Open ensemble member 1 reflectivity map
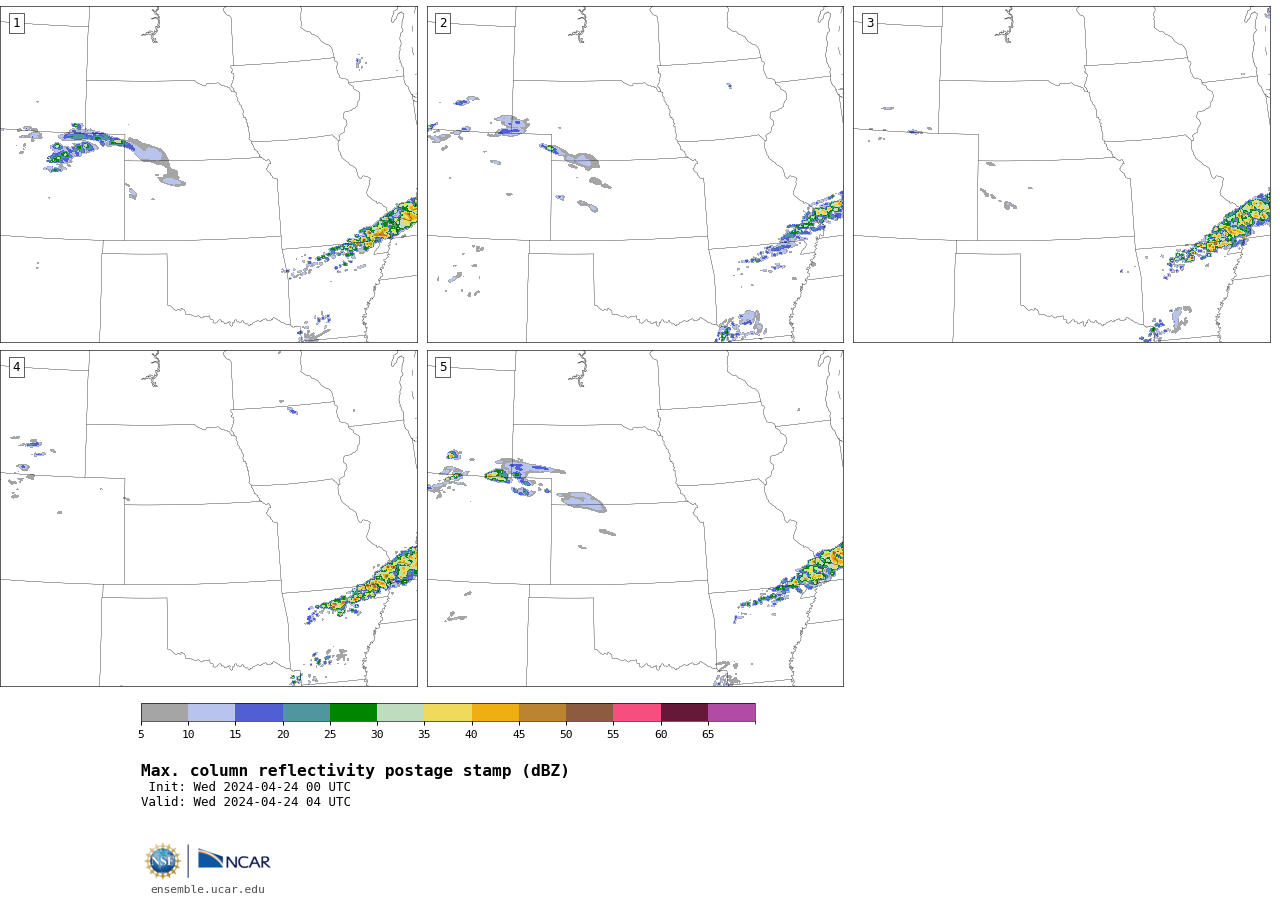1280x901 pixels. click(x=208, y=174)
